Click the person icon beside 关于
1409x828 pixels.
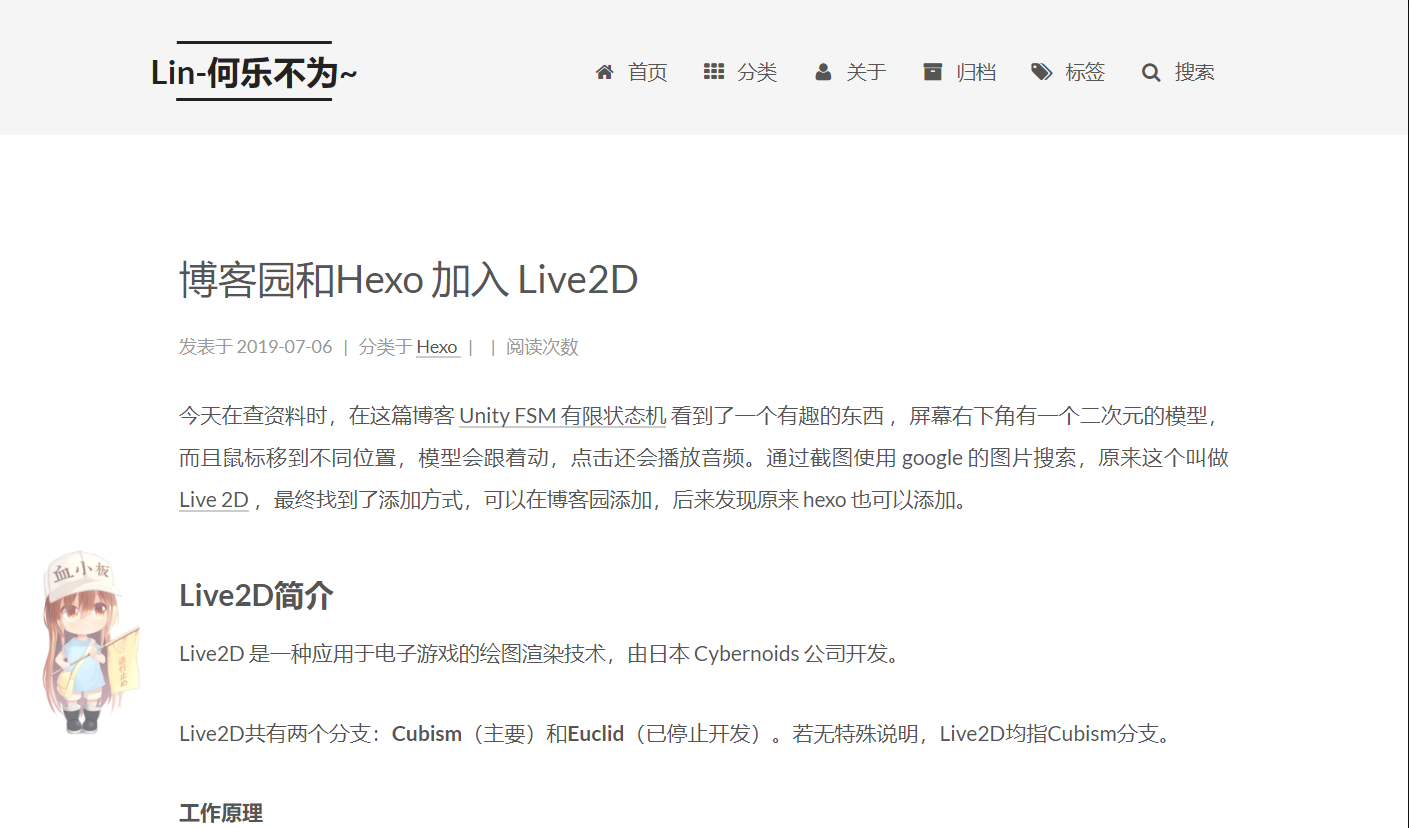tap(822, 71)
